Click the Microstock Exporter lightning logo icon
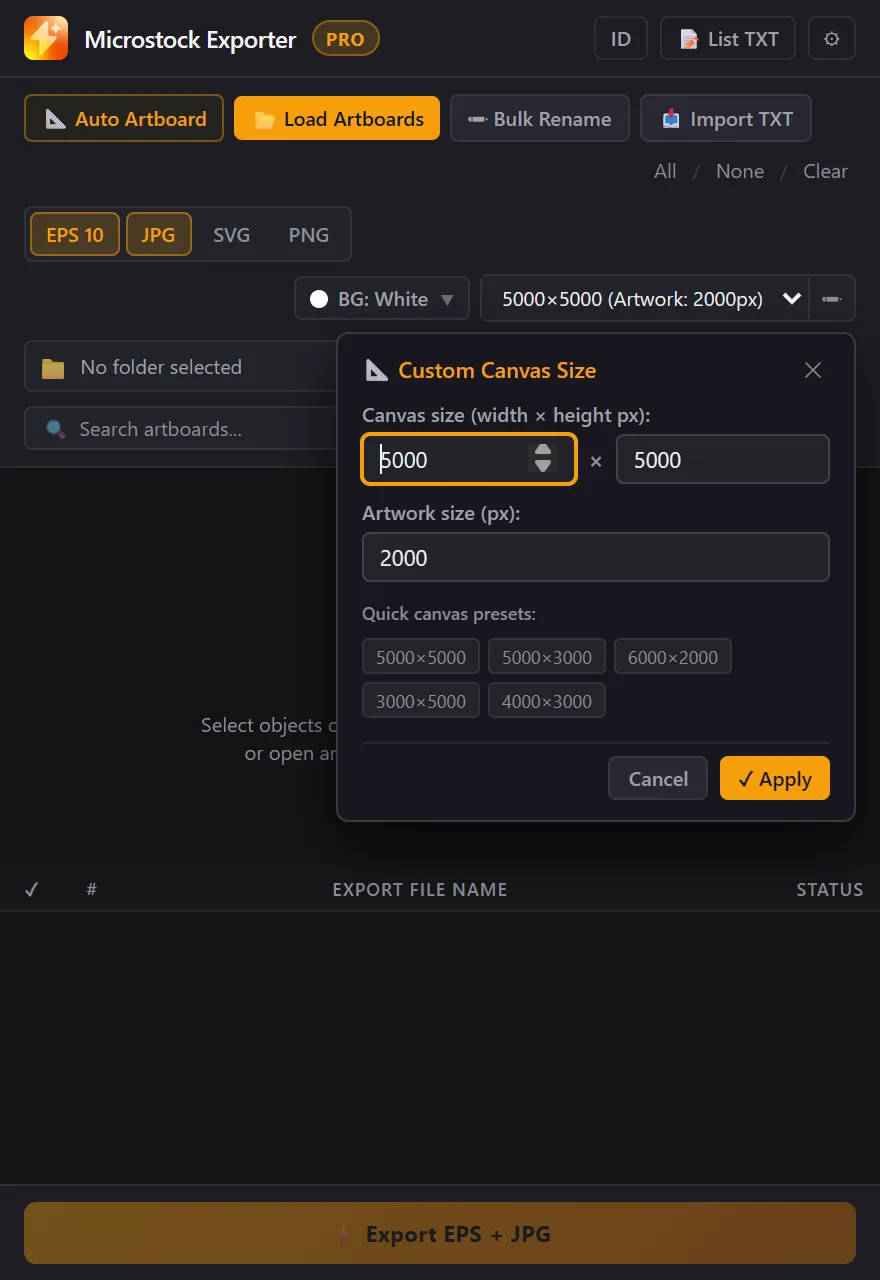 pyautogui.click(x=46, y=39)
